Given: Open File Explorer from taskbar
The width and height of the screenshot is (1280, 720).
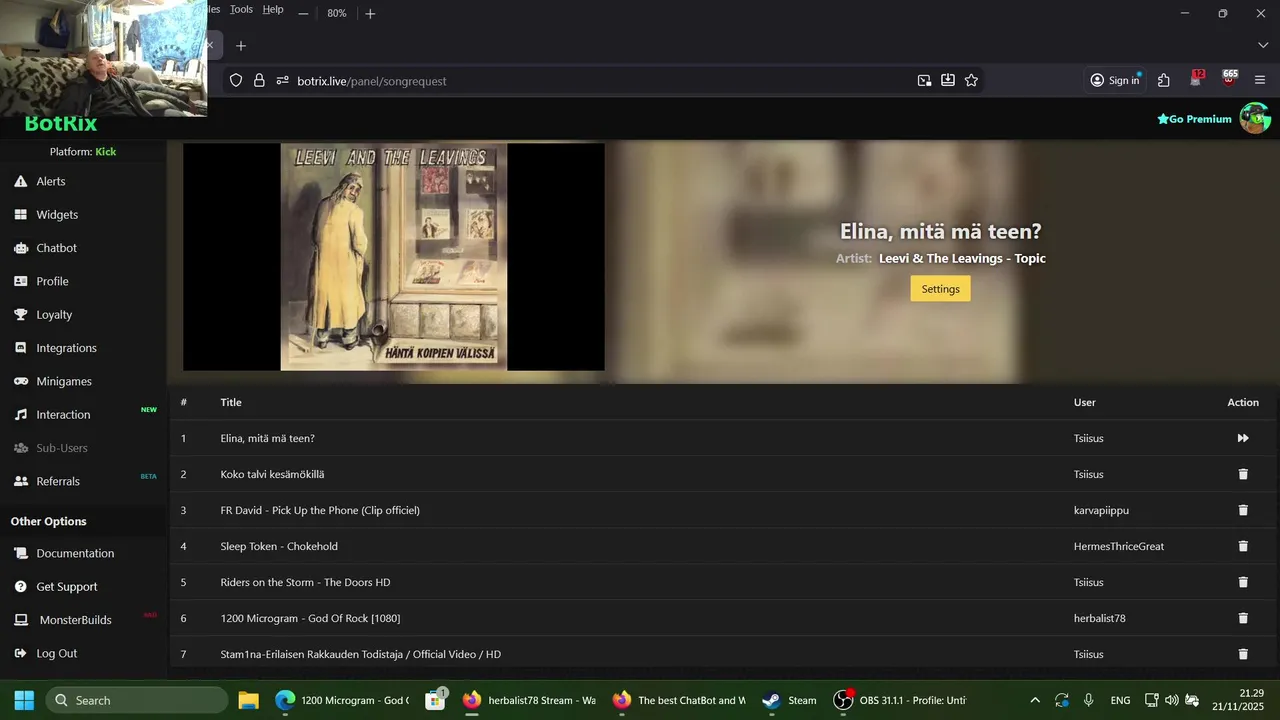Looking at the screenshot, I should tap(248, 700).
